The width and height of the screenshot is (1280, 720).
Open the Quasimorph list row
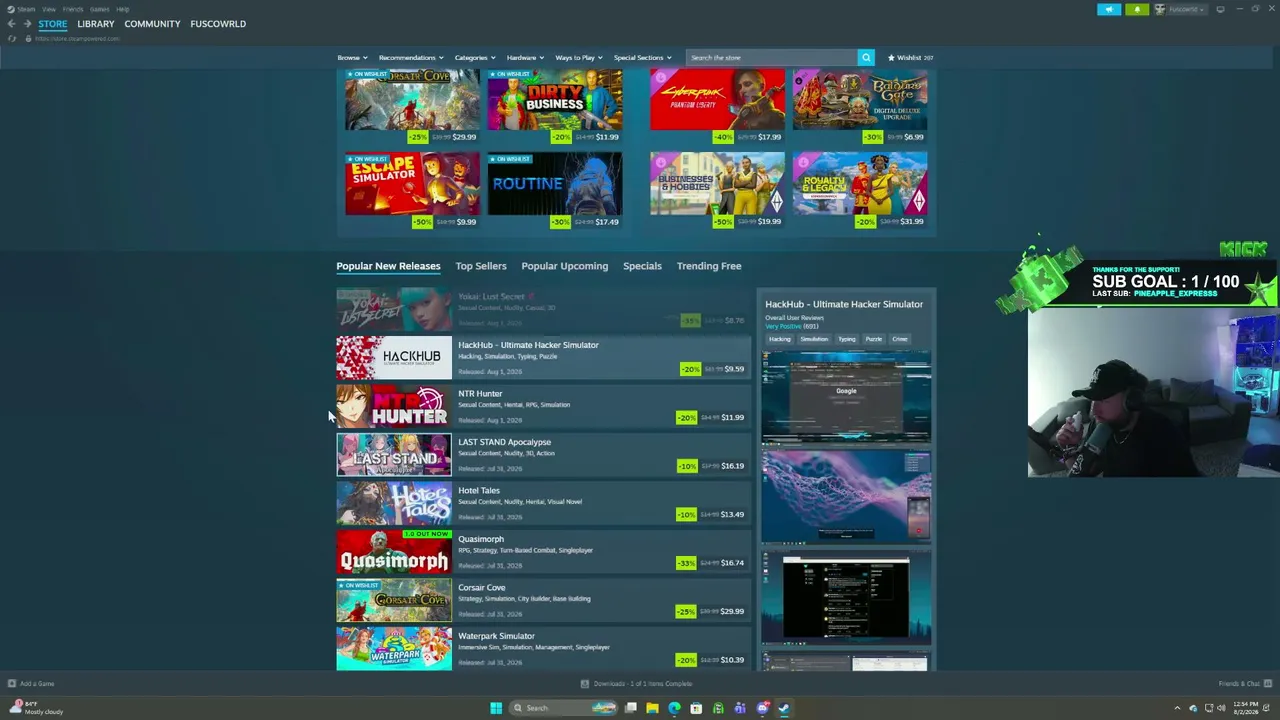click(x=543, y=552)
